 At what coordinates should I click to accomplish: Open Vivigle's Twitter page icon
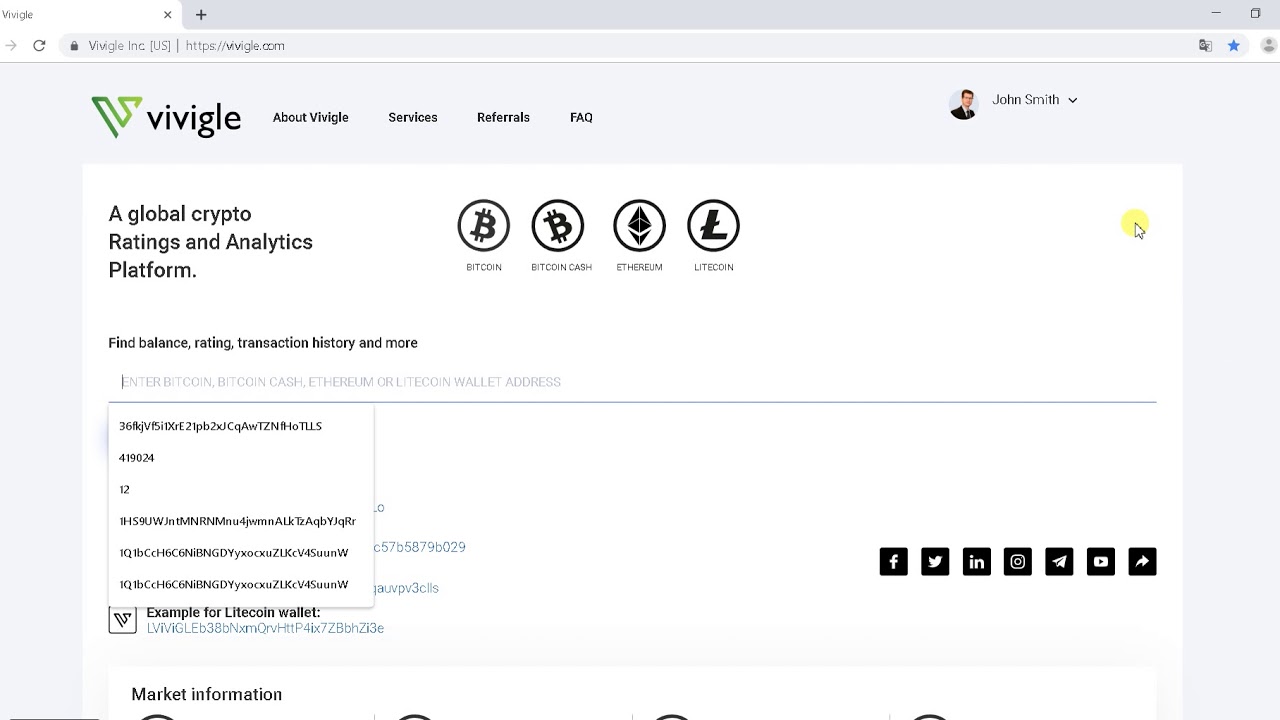click(935, 562)
